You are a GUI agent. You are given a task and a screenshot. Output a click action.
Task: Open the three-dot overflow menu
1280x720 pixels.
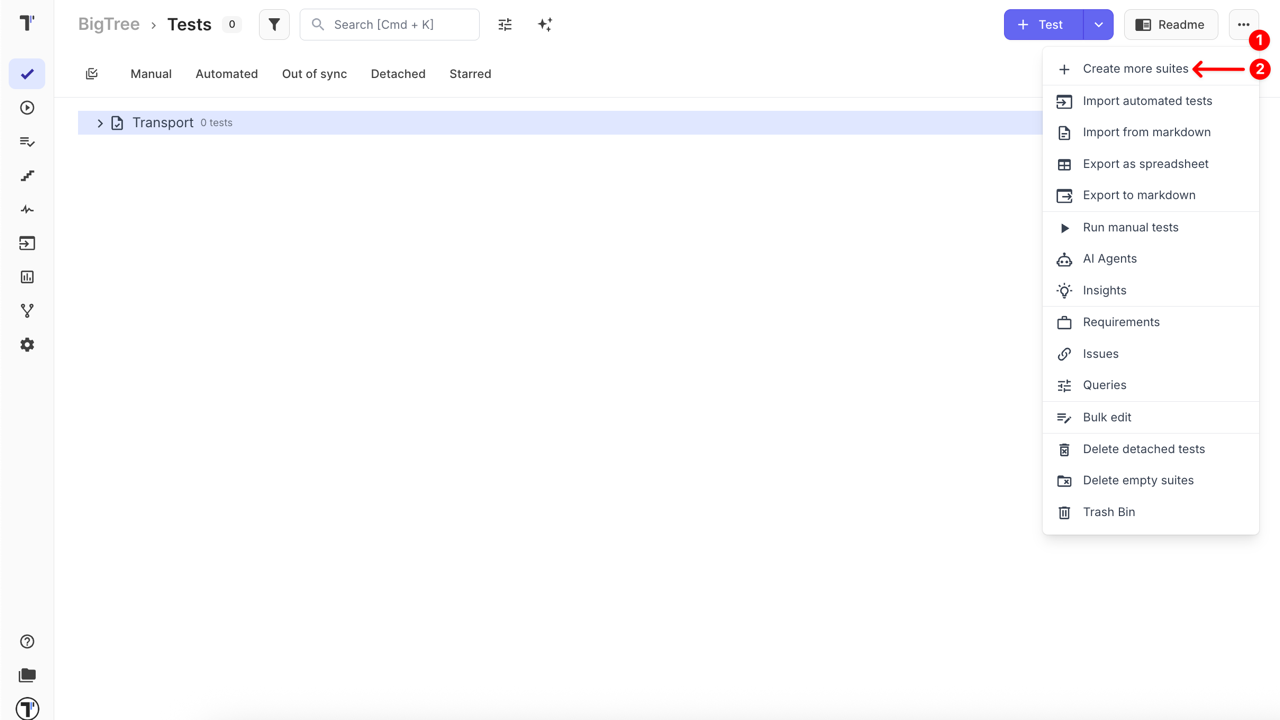coord(1244,24)
